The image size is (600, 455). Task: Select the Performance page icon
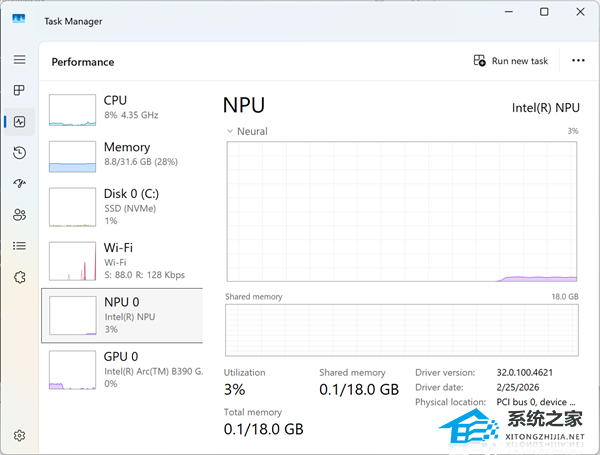[20, 122]
